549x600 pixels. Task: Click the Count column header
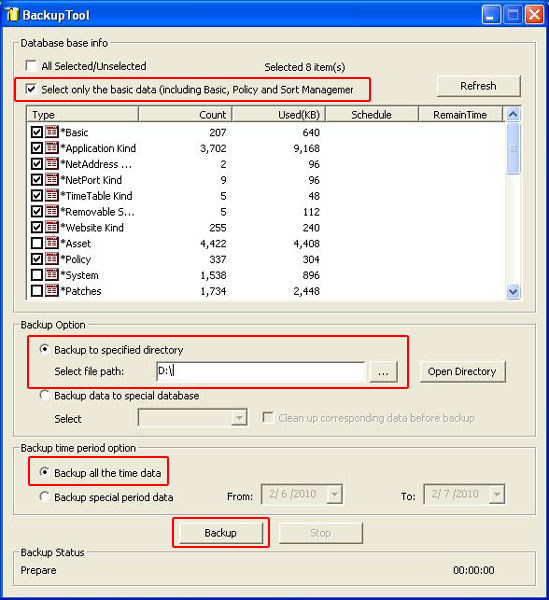tap(185, 114)
